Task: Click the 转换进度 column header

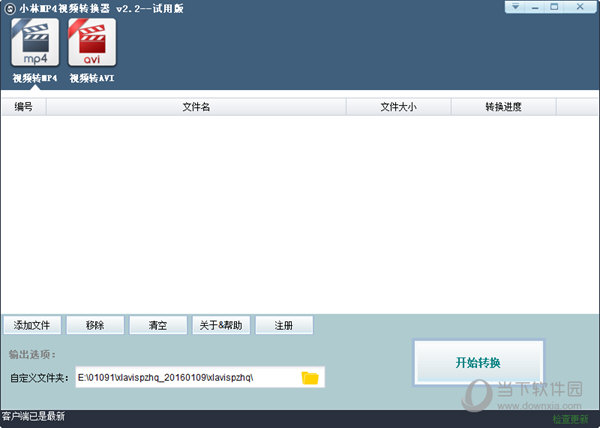Action: click(504, 107)
